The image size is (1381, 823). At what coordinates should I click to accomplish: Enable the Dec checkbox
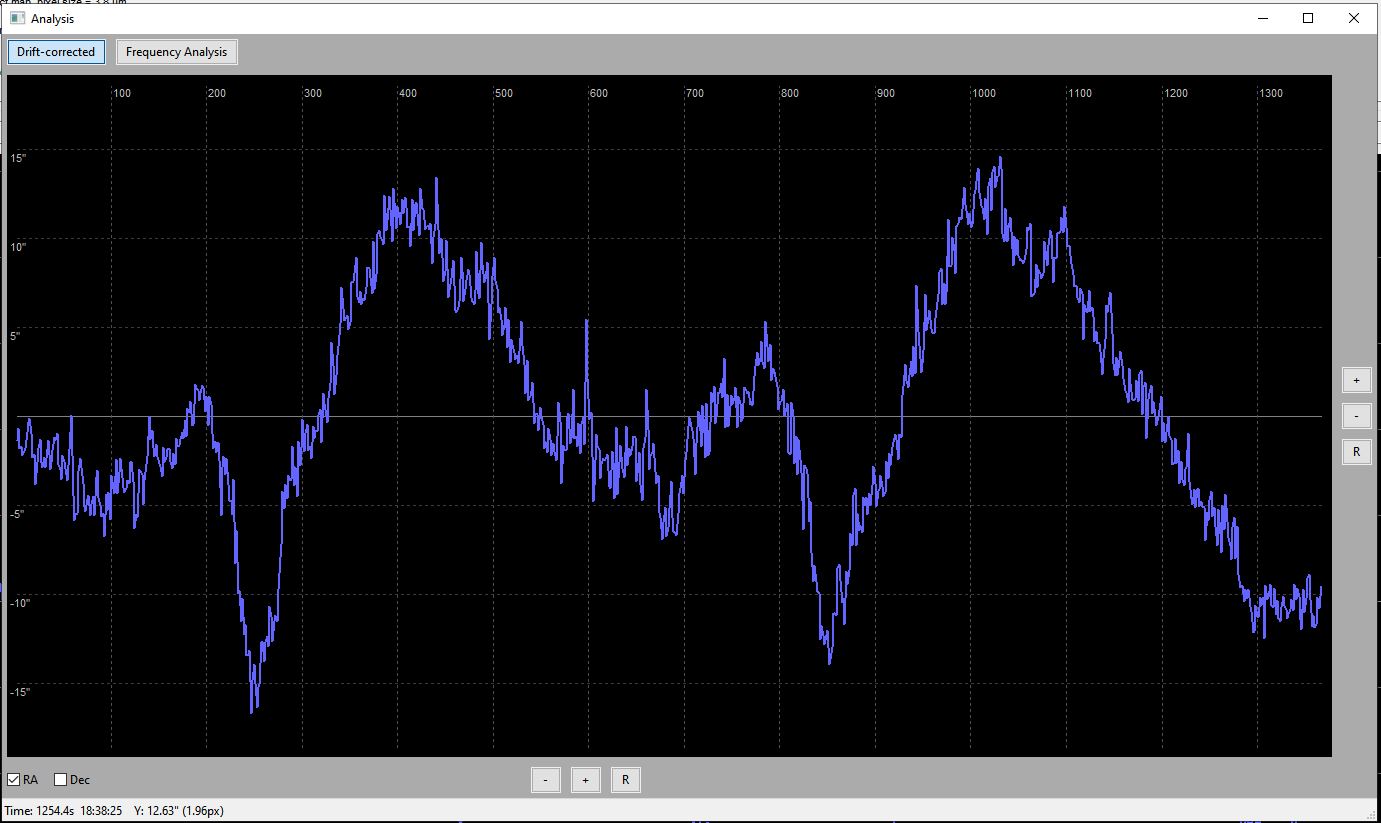coord(61,780)
